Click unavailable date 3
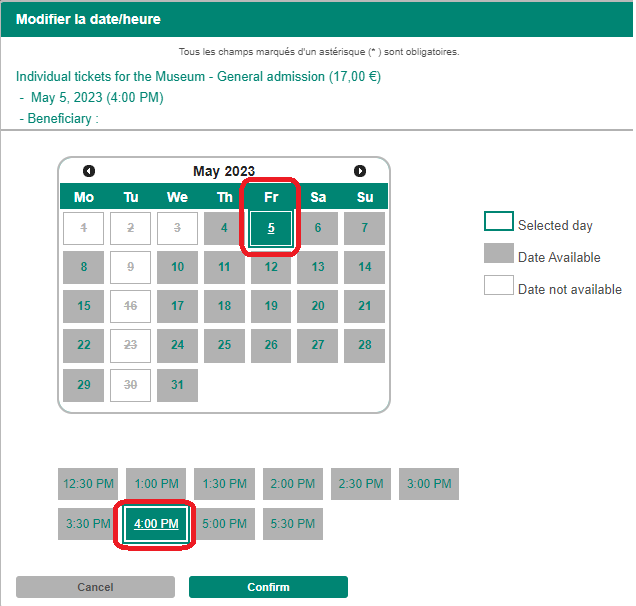636x606 pixels. click(x=177, y=228)
